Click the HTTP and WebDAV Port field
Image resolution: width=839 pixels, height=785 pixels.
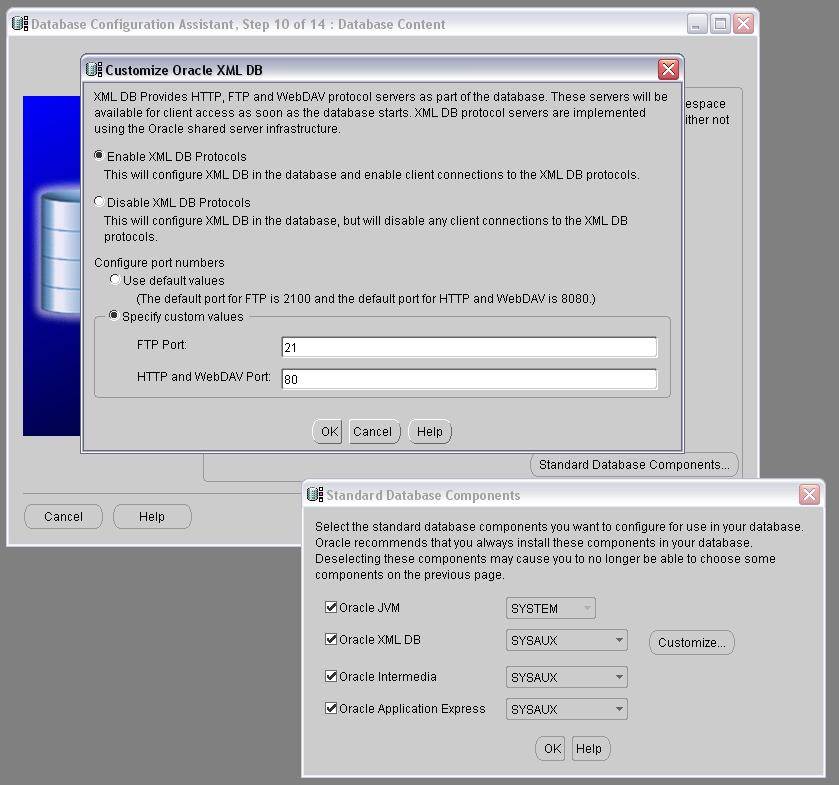(469, 379)
